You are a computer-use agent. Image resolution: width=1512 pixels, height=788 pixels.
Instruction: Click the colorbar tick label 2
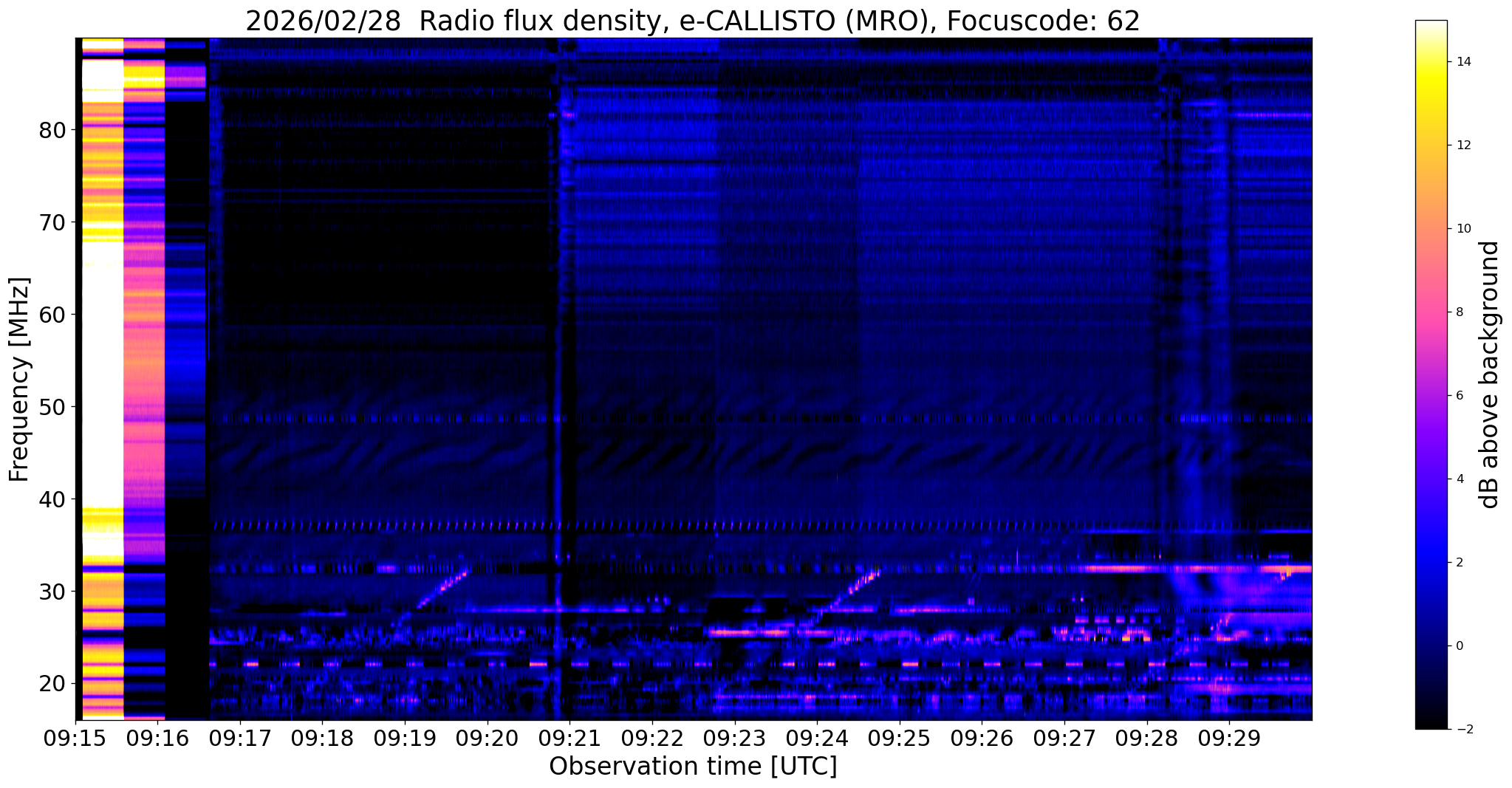pyautogui.click(x=1458, y=563)
